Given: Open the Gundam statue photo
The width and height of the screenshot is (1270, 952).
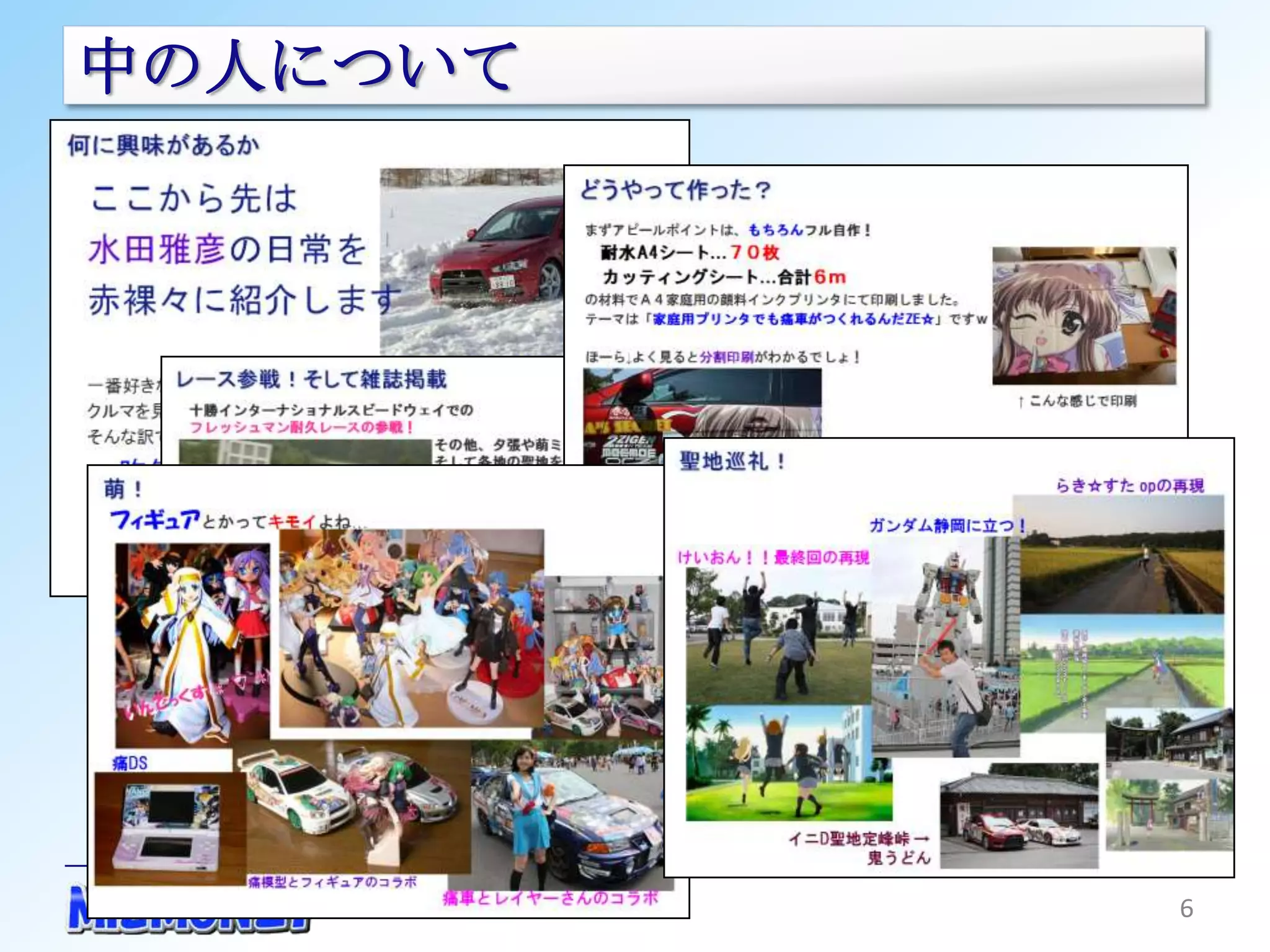Looking at the screenshot, I should [946, 646].
